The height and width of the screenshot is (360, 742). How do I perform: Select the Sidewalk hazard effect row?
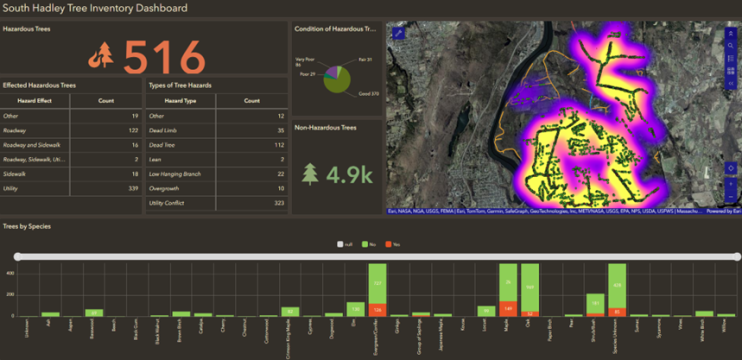coord(71,174)
